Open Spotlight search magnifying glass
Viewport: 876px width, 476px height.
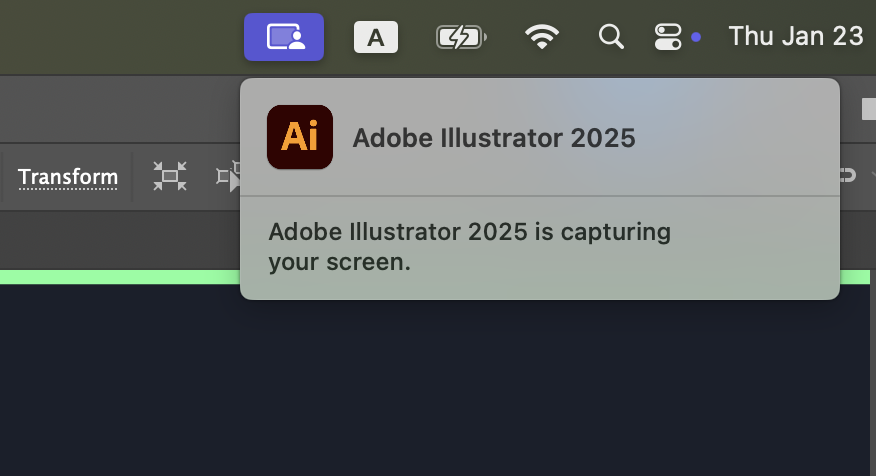pos(610,37)
